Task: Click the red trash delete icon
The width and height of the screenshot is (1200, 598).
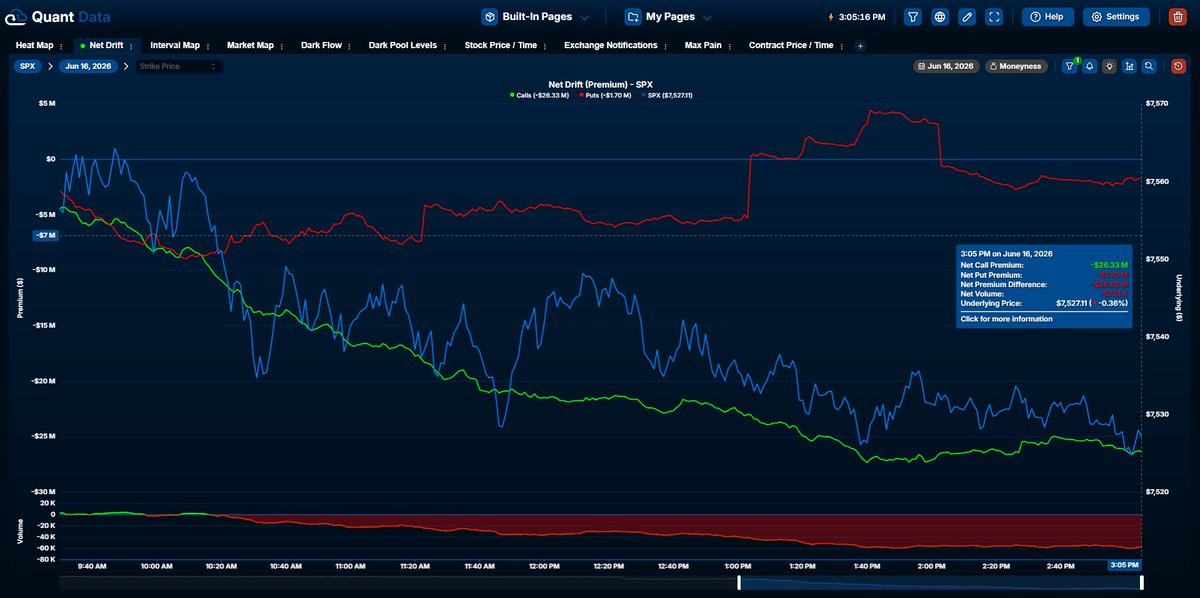Action: pos(1178,17)
